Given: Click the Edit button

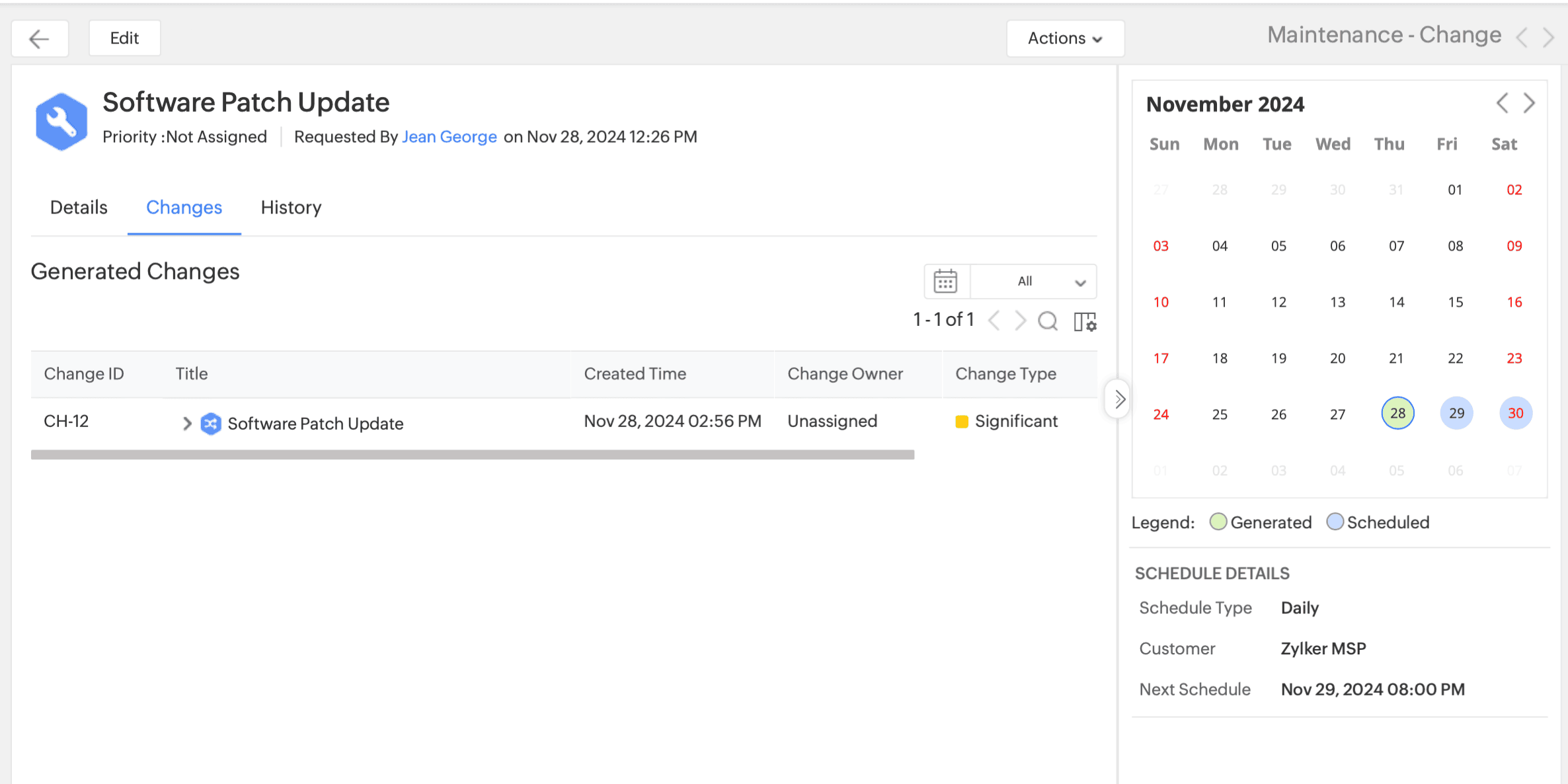Looking at the screenshot, I should click(124, 38).
